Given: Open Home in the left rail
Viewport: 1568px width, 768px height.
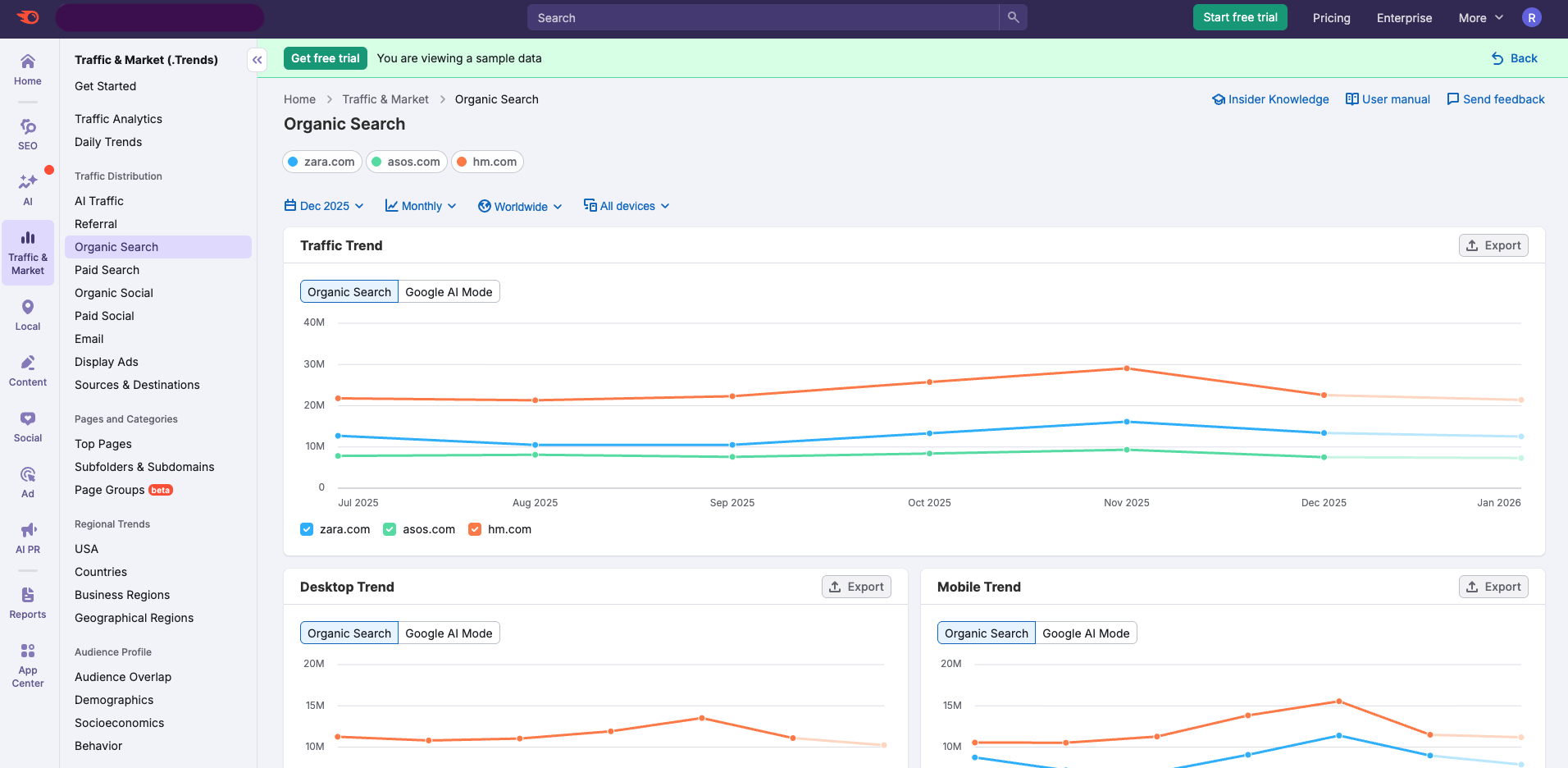Looking at the screenshot, I should point(28,70).
